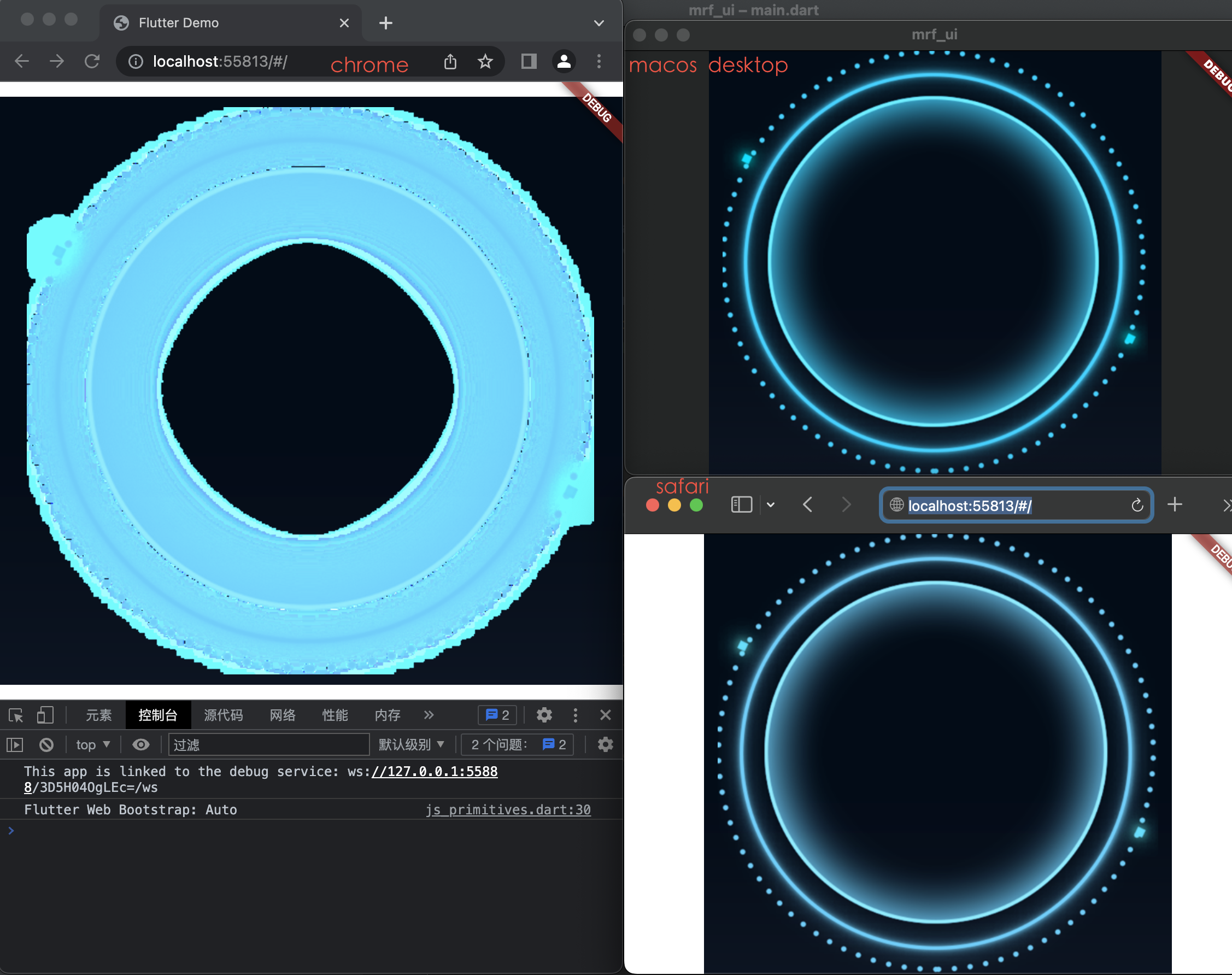Switch to 源代码 DevTools tab

(223, 715)
